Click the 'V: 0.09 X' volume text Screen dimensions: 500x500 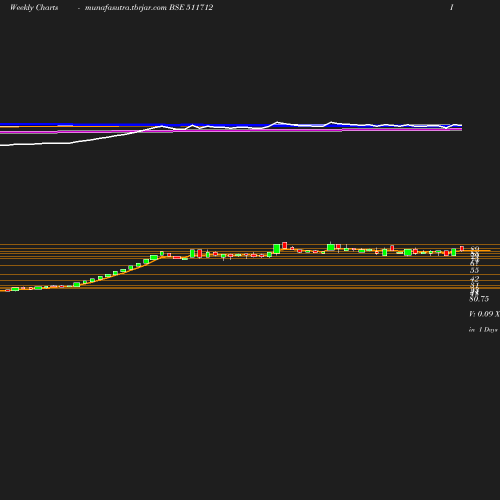point(484,314)
